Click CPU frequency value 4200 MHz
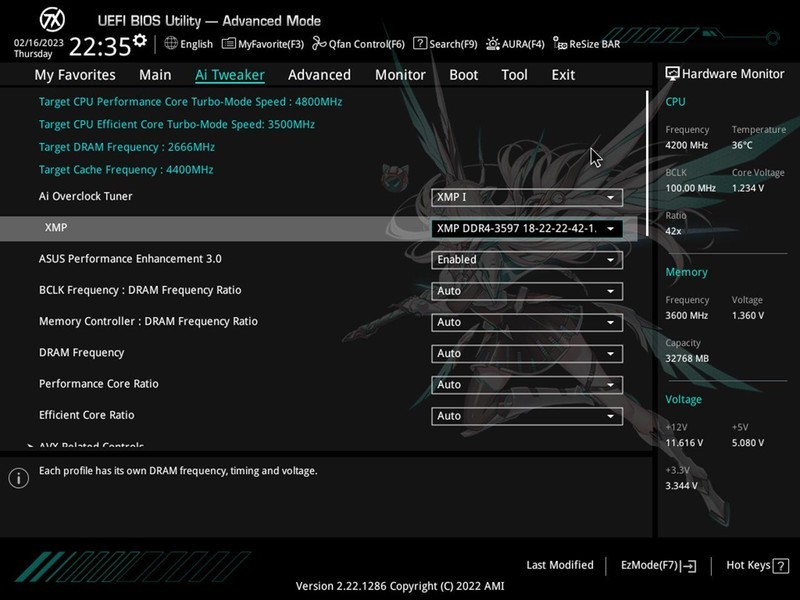 pyautogui.click(x=686, y=145)
